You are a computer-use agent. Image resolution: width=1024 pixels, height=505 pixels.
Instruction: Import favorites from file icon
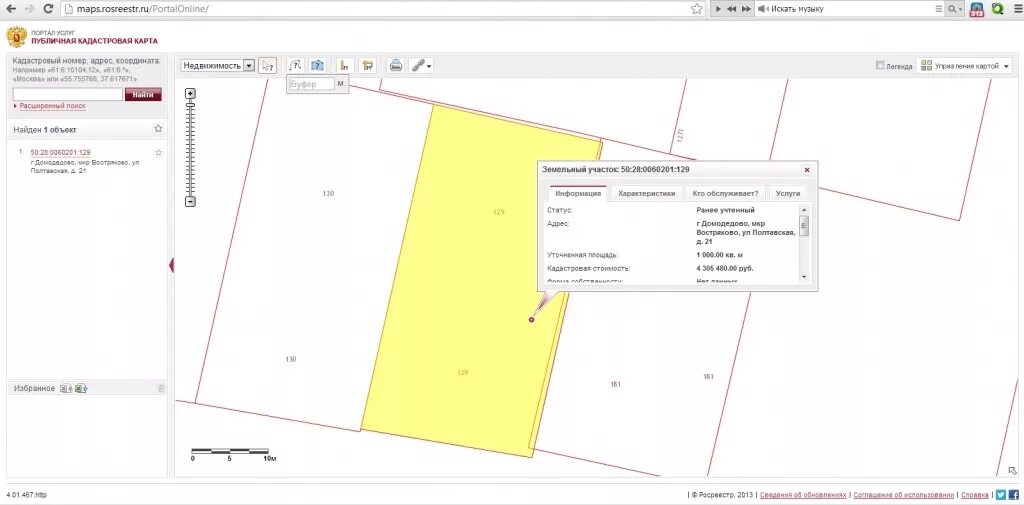66,388
